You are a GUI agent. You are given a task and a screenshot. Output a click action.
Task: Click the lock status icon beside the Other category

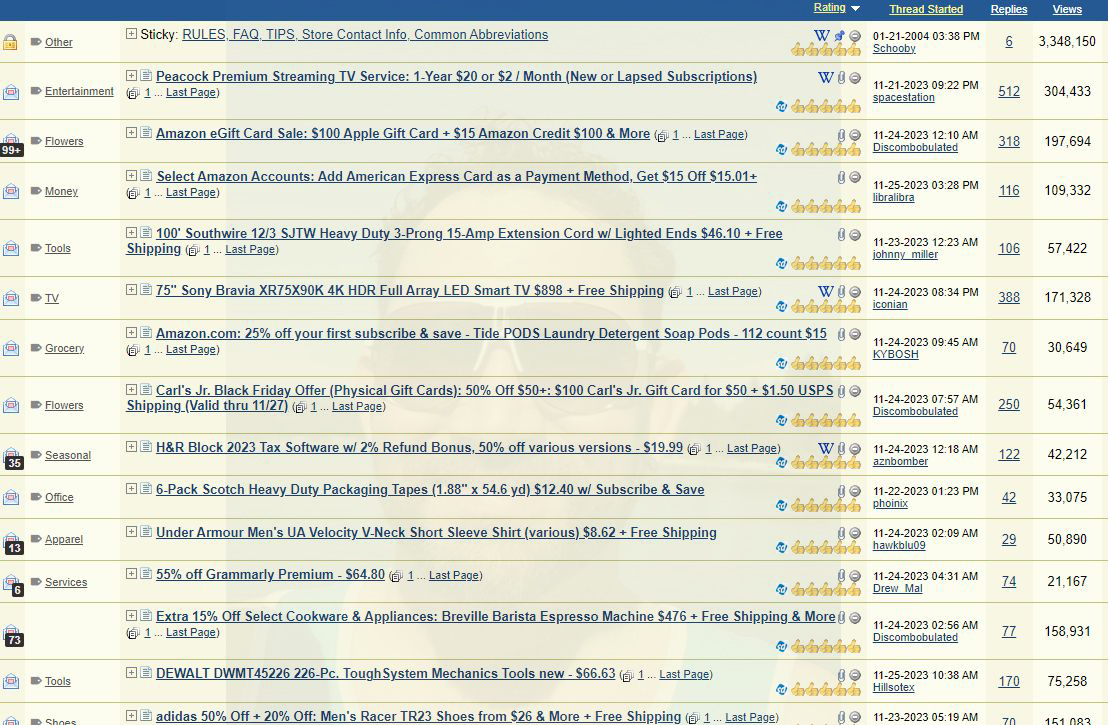(x=10, y=42)
